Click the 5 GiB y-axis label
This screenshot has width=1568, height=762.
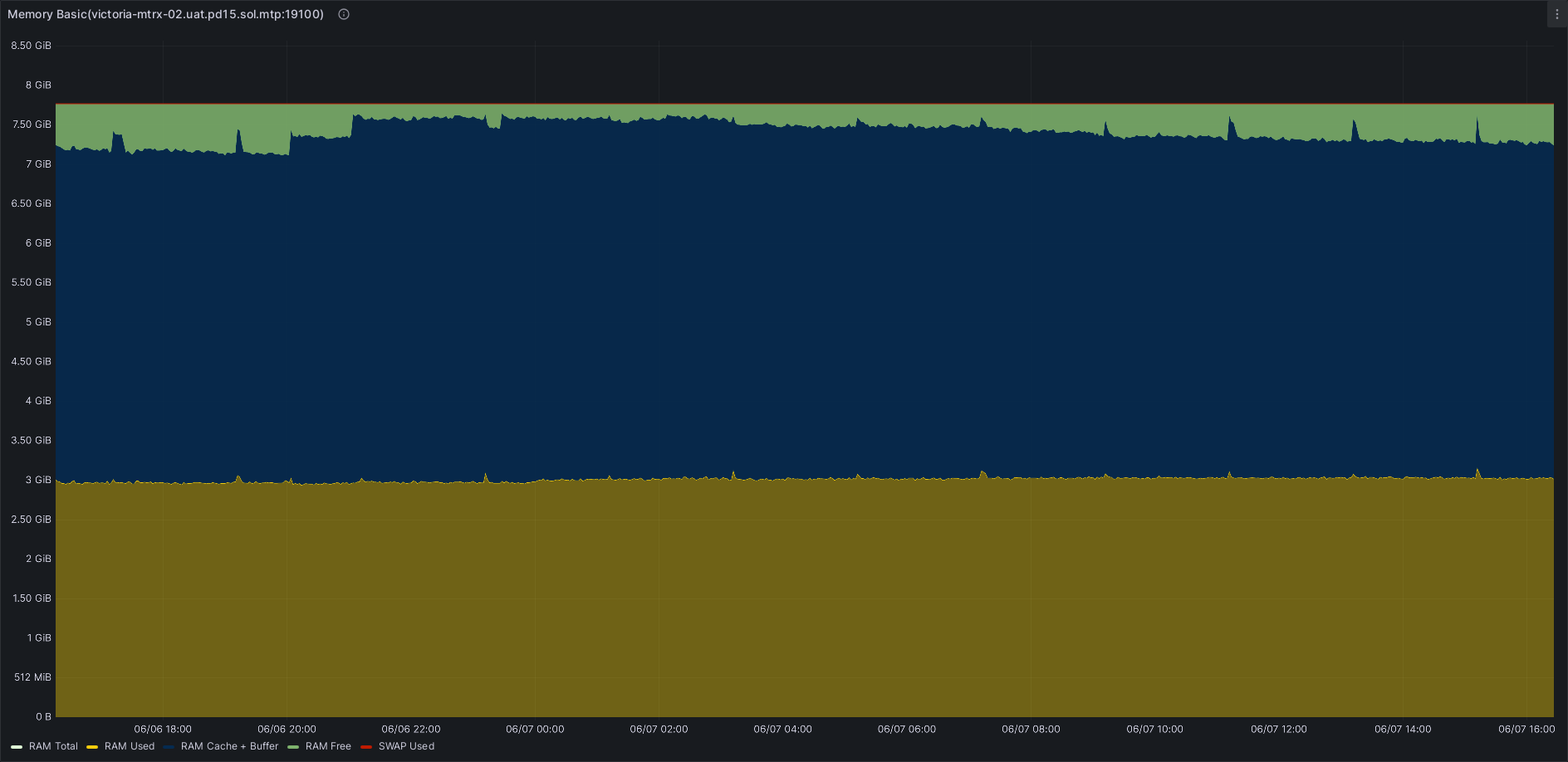[38, 322]
